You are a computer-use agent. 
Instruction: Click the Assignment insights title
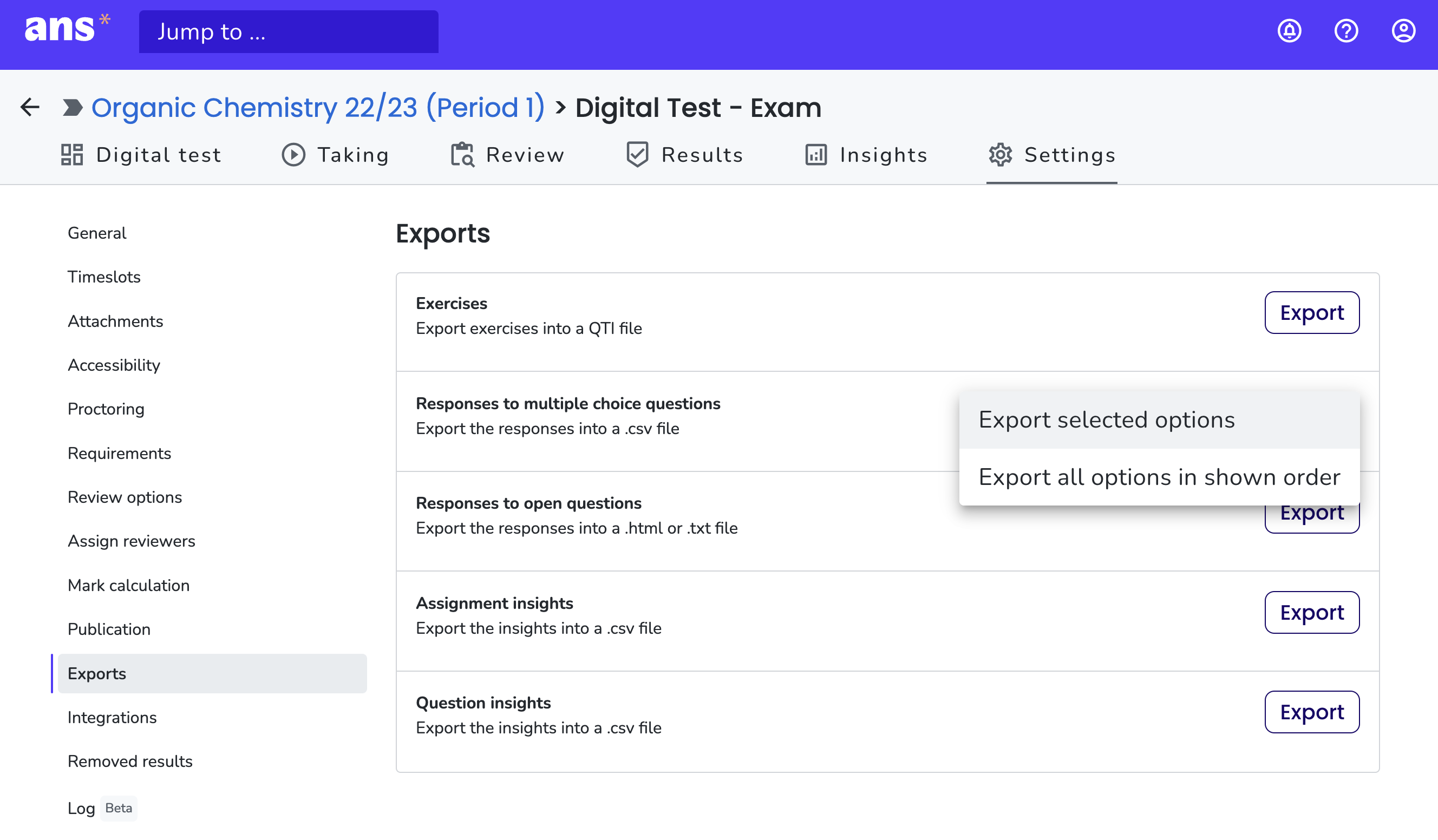point(494,603)
